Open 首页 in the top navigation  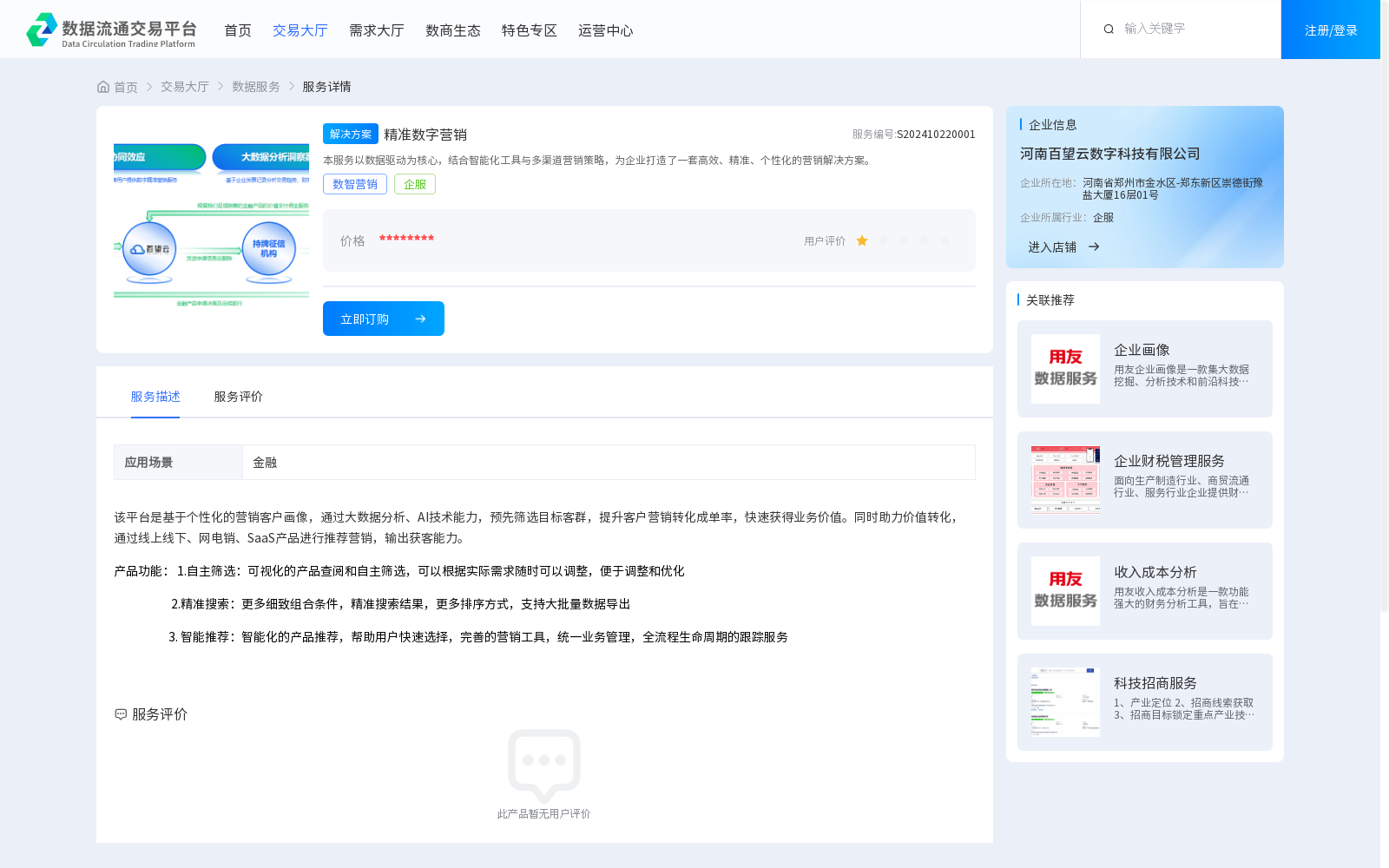coord(238,30)
